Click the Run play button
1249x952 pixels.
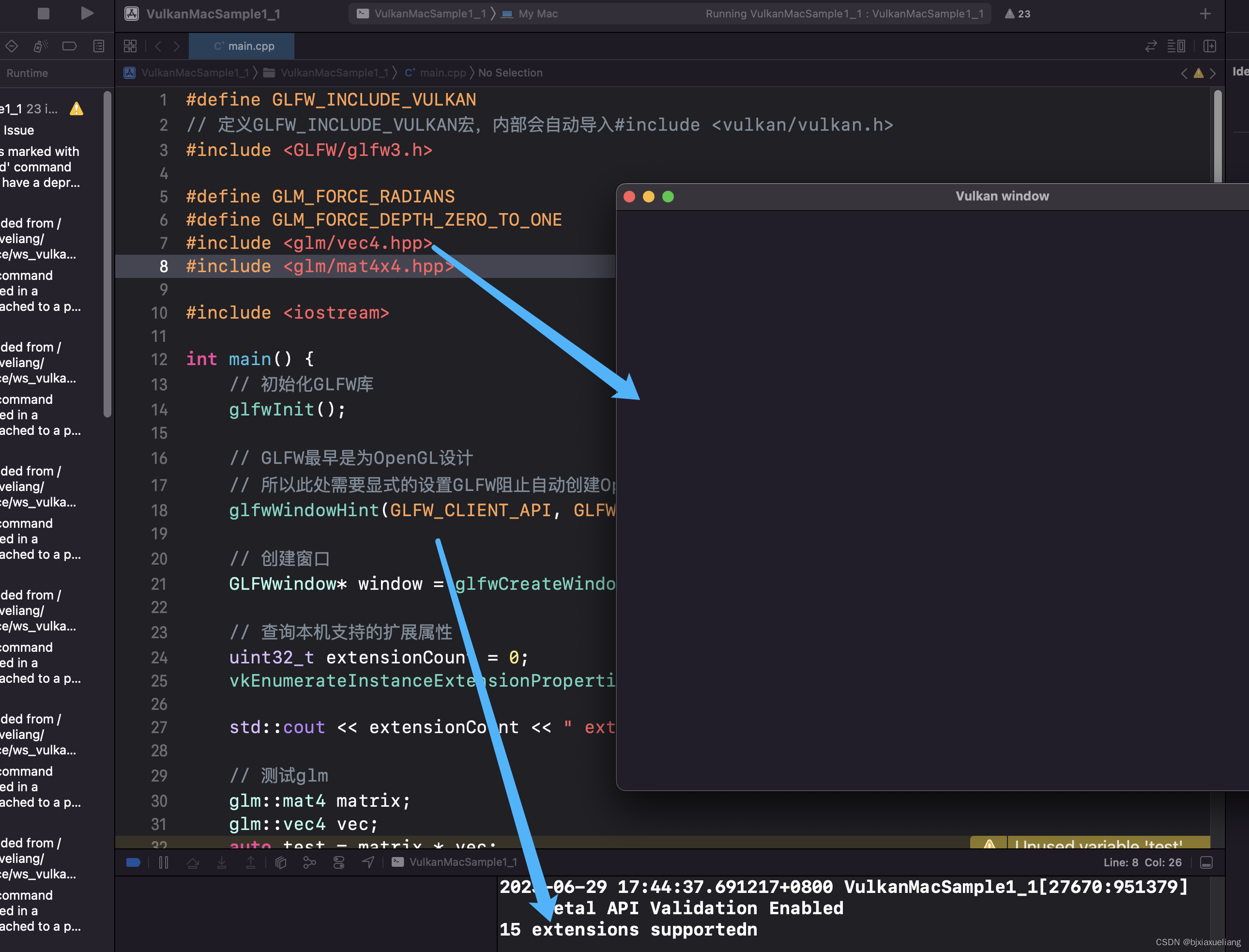[x=87, y=13]
